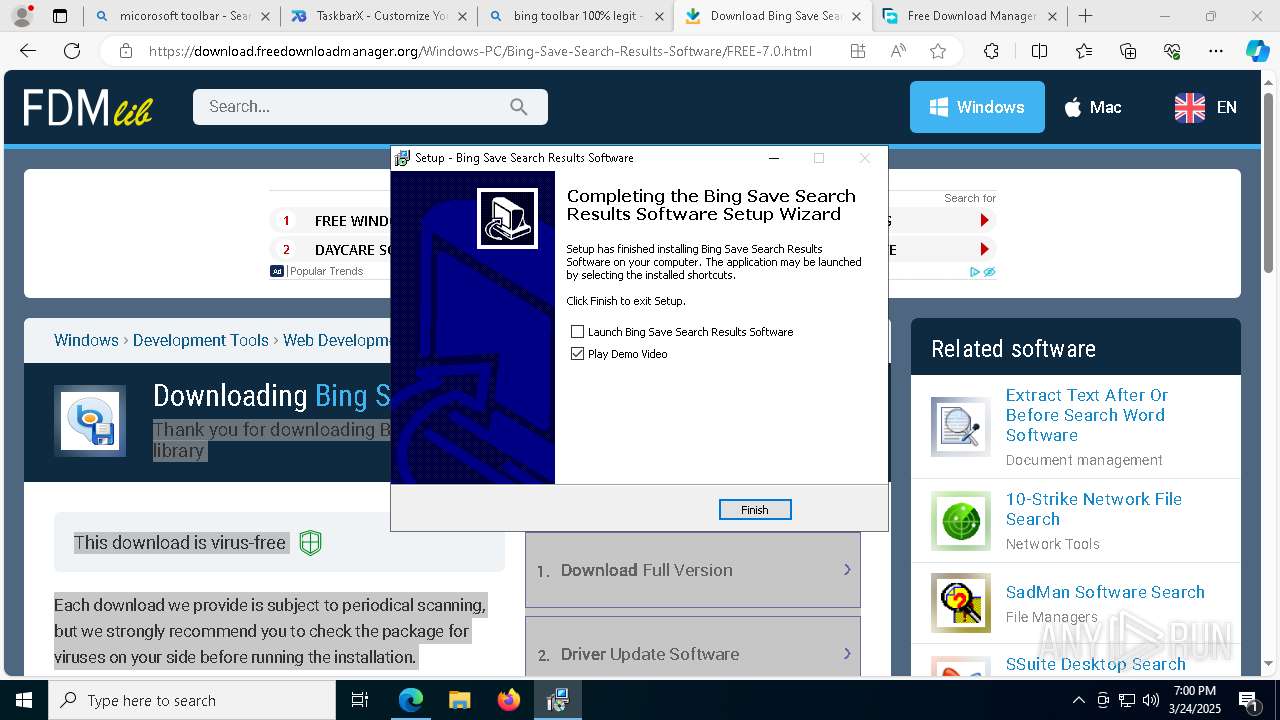1280x720 pixels.
Task: Open Copilot sidebar icon
Action: pyautogui.click(x=1257, y=51)
